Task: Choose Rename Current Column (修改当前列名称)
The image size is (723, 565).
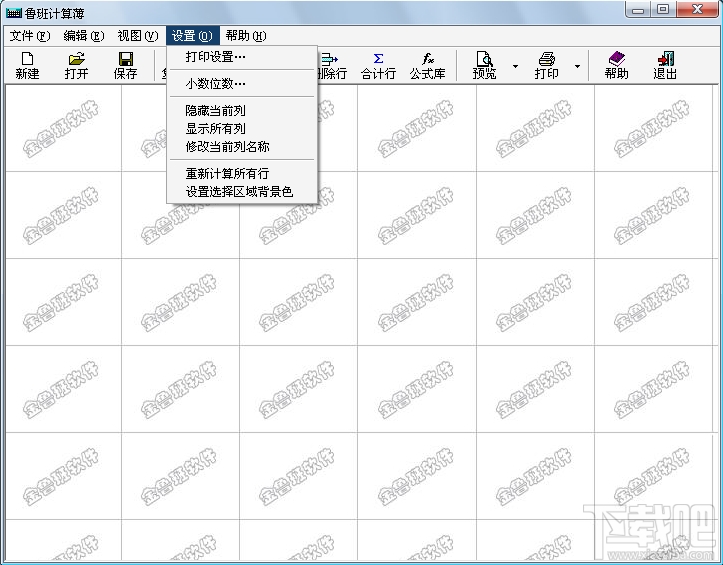Action: point(242,147)
